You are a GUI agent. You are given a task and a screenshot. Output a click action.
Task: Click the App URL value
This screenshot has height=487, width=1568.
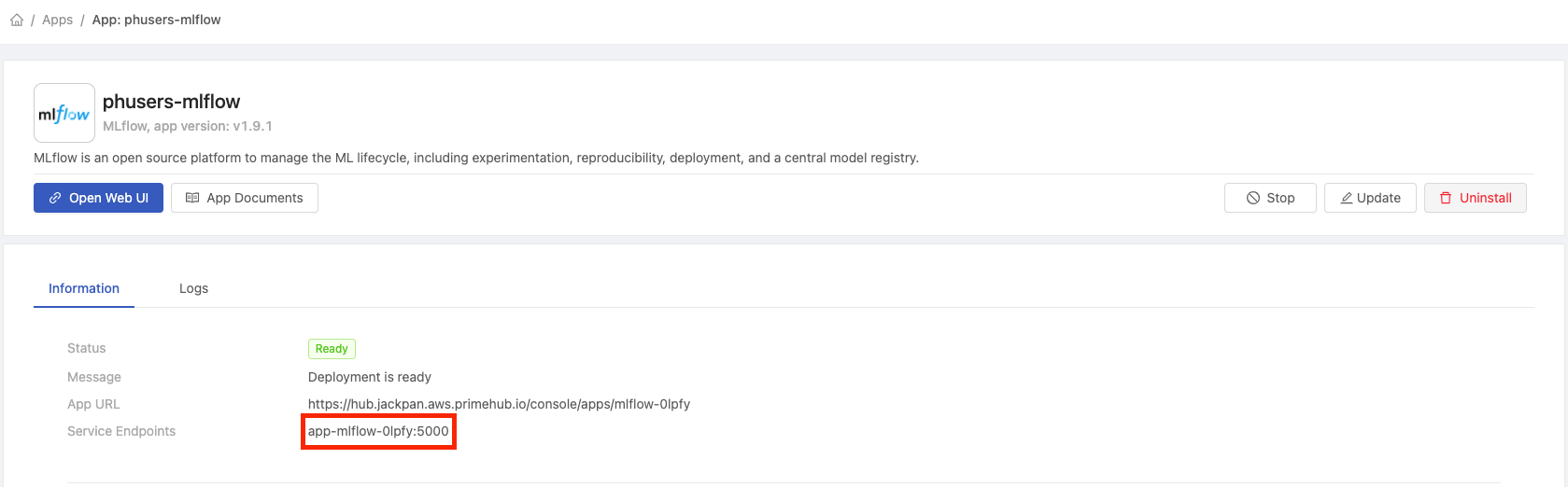coord(499,404)
